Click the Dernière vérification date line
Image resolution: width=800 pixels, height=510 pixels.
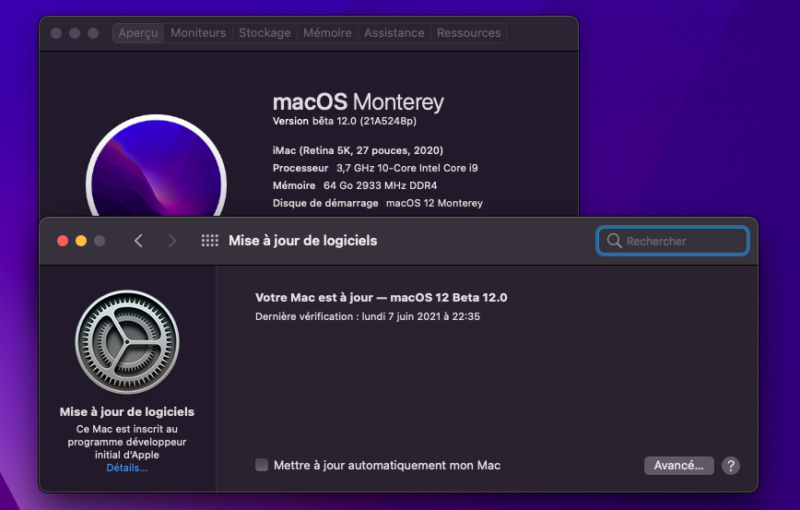367,317
